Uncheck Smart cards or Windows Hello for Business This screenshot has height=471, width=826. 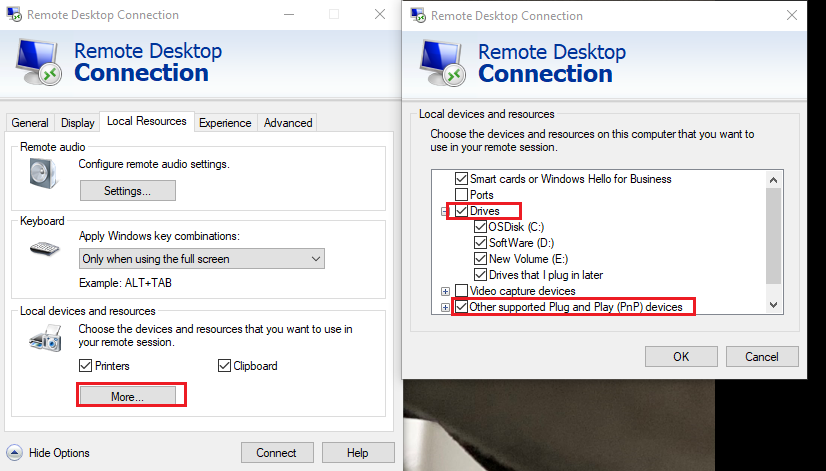click(461, 179)
